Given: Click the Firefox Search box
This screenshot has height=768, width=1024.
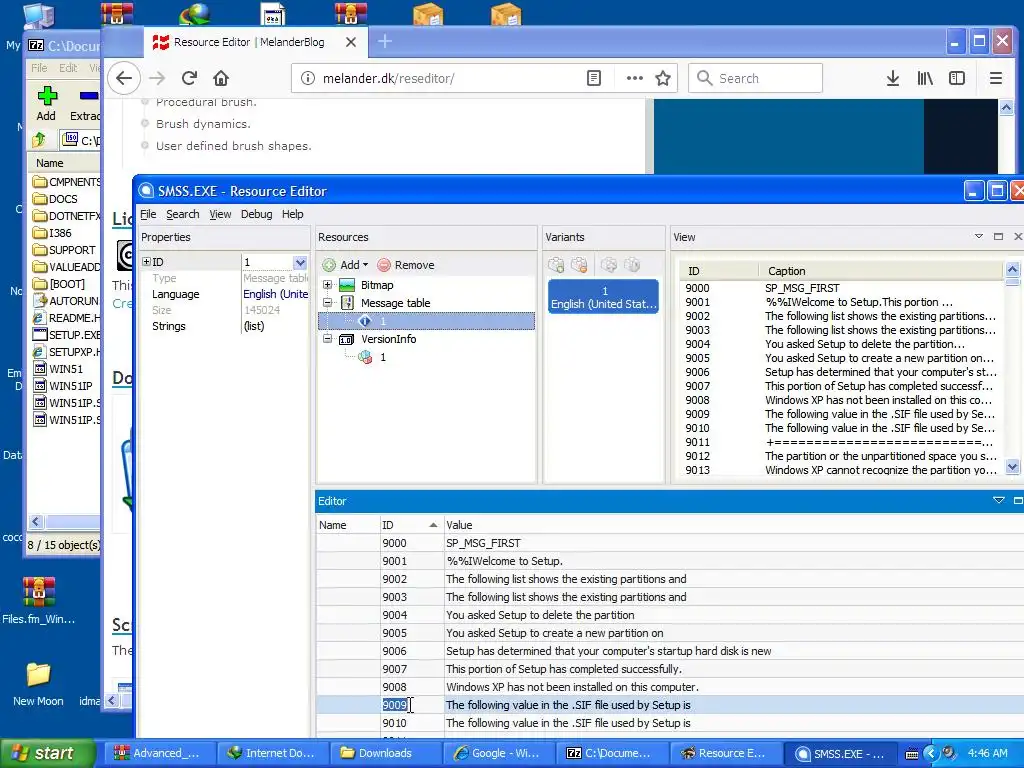Looking at the screenshot, I should tap(755, 78).
